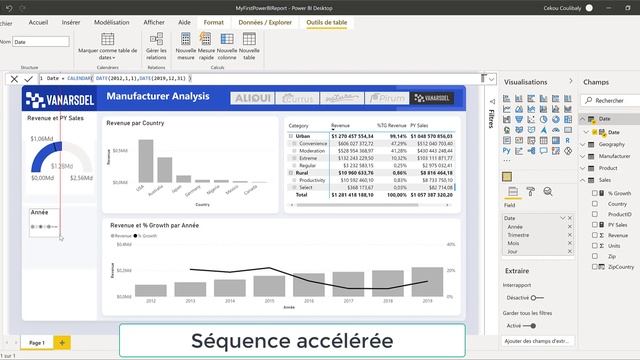The height and width of the screenshot is (360, 640).
Task: Open the Données / Explorer tab
Action: click(x=265, y=22)
